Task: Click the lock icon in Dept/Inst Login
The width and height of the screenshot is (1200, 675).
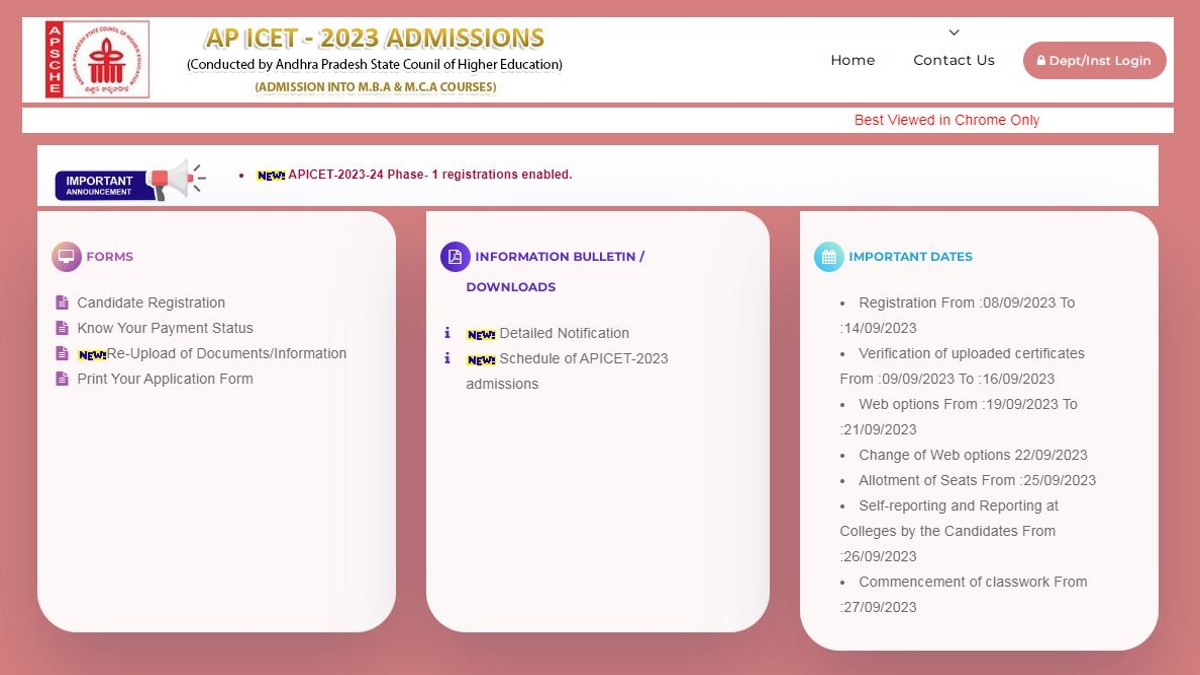Action: click(1041, 61)
